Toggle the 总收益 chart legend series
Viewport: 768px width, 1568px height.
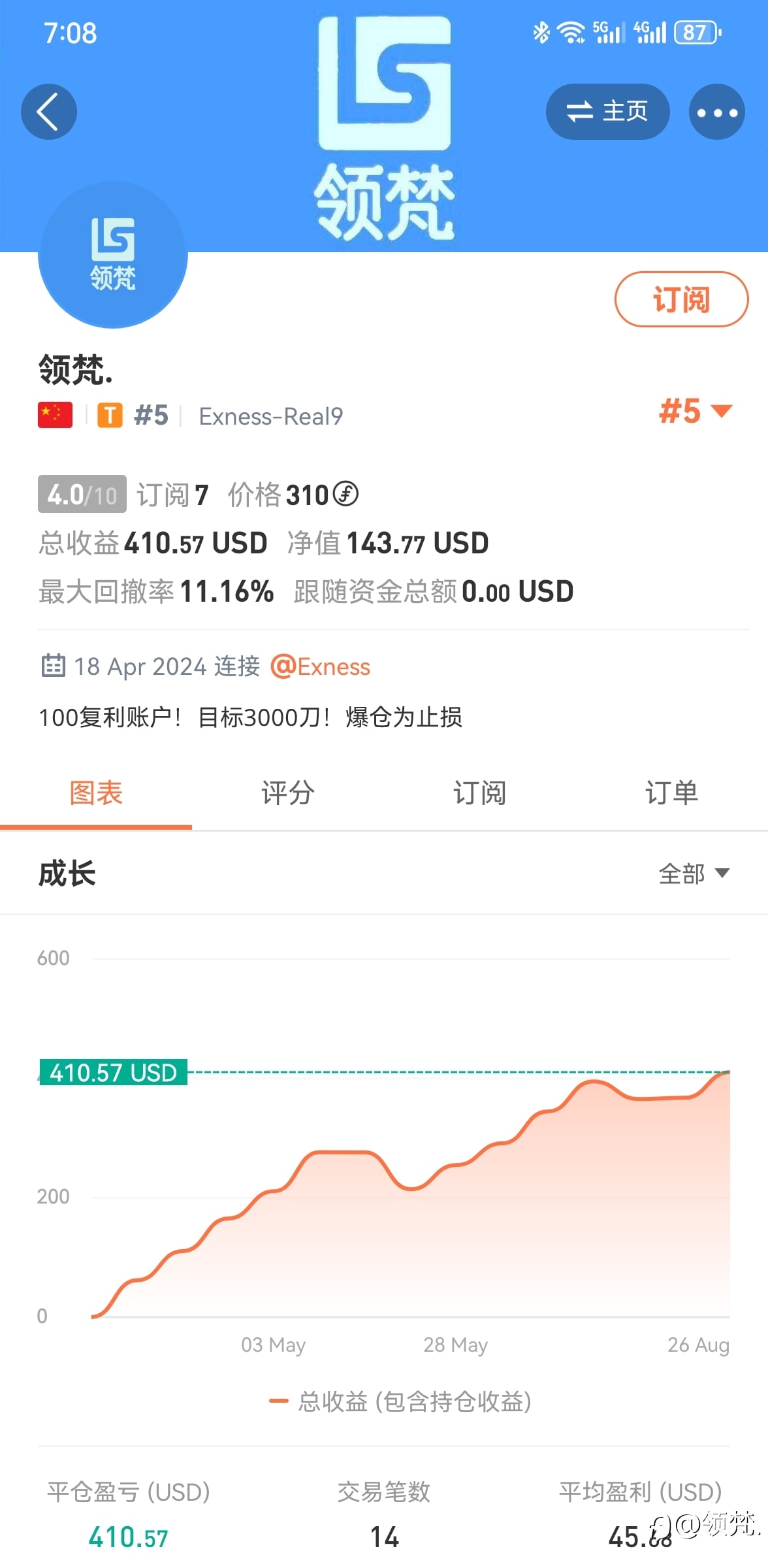coord(400,1401)
